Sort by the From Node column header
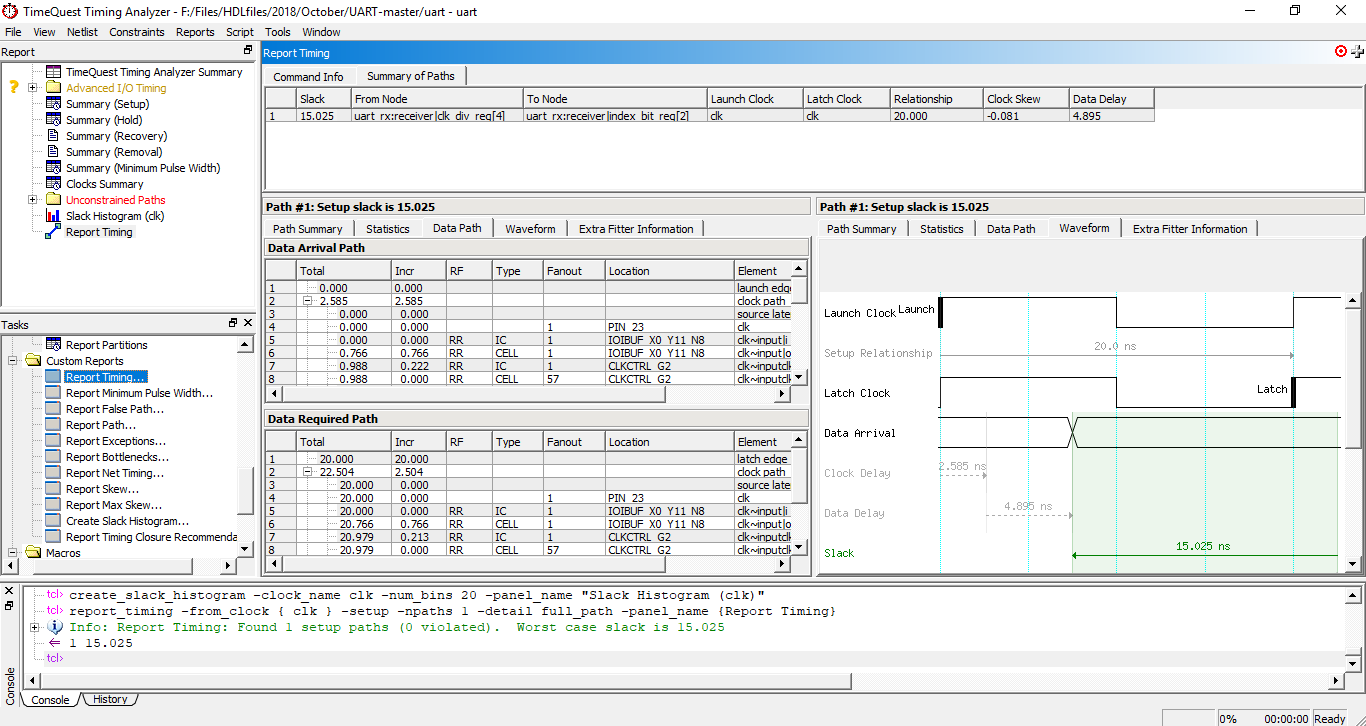The image size is (1366, 726). pyautogui.click(x=437, y=99)
